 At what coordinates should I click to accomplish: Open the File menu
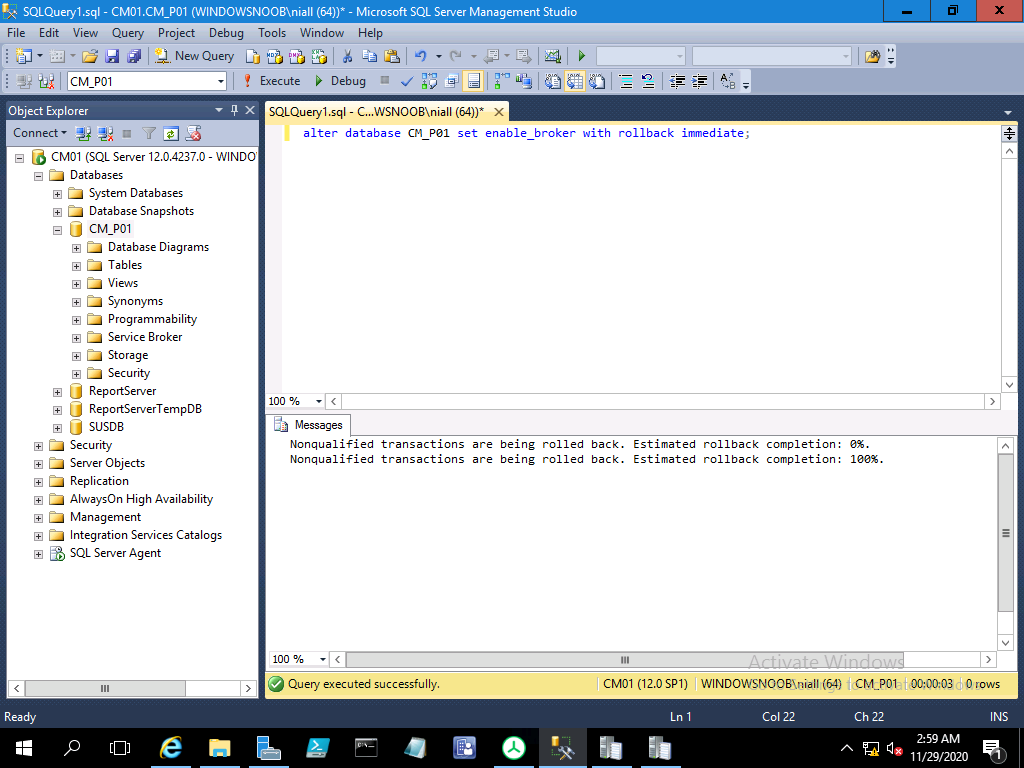click(16, 33)
